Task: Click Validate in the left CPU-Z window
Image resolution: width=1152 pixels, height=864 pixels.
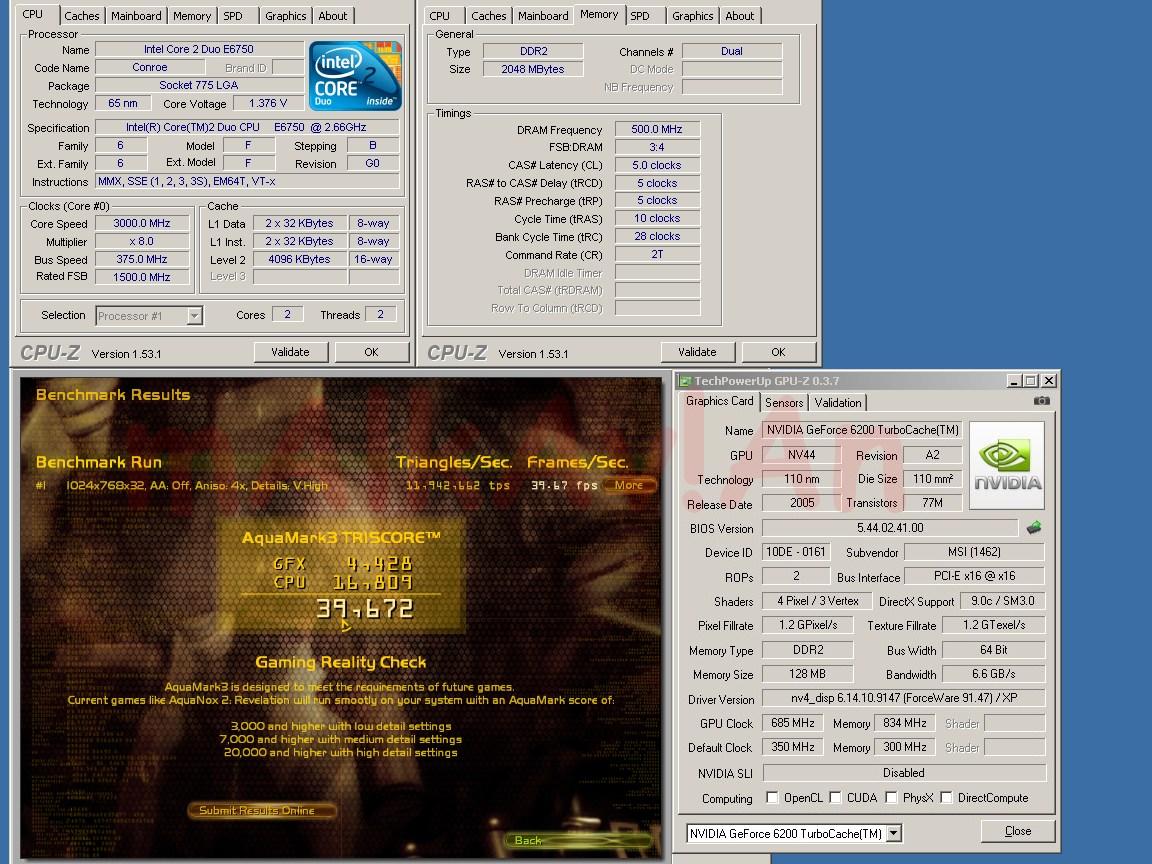Action: click(x=290, y=353)
